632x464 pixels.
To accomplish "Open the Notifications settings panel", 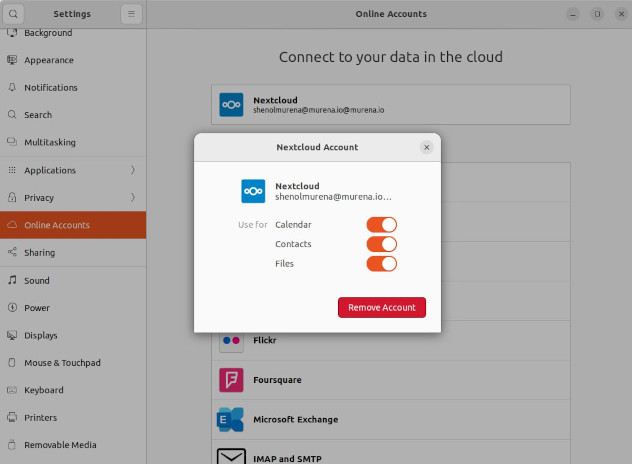I will 51,88.
